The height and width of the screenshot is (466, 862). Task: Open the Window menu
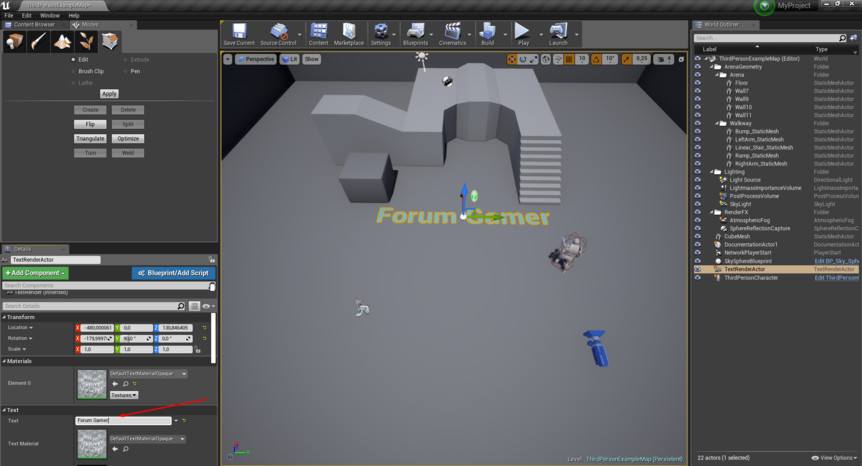click(x=50, y=15)
